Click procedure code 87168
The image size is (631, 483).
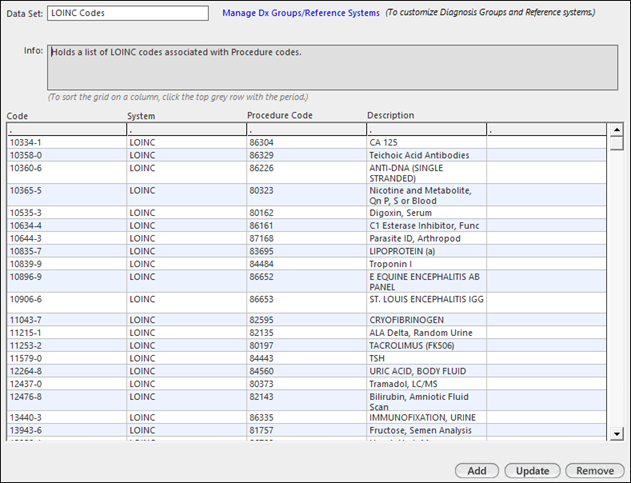click(x=306, y=238)
